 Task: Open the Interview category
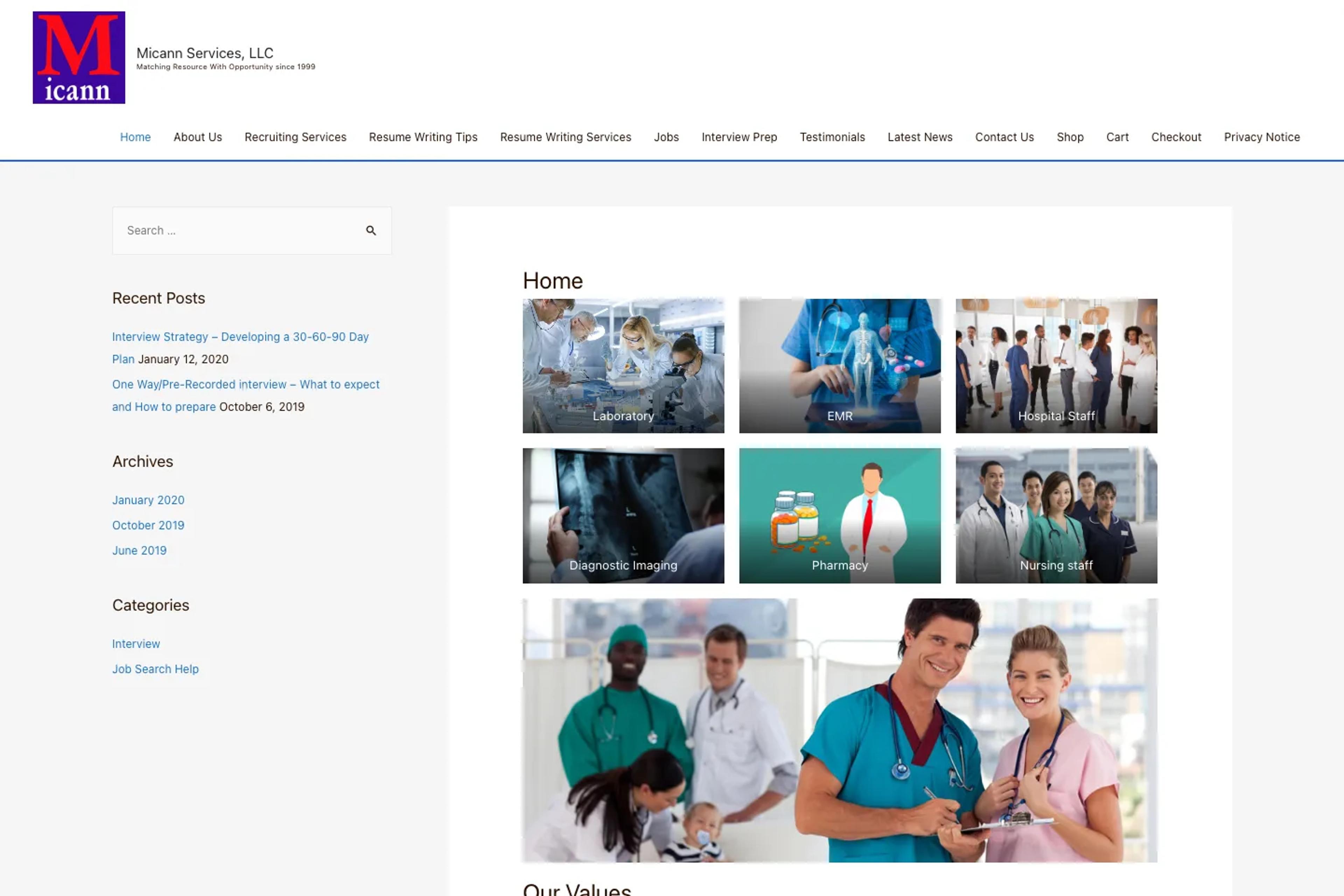pos(136,643)
